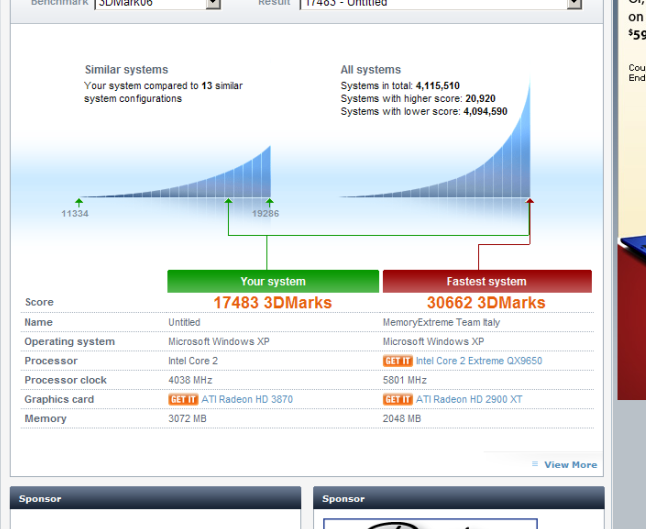Click the '5801 MHz' processor clock value
646x529 pixels.
point(405,380)
